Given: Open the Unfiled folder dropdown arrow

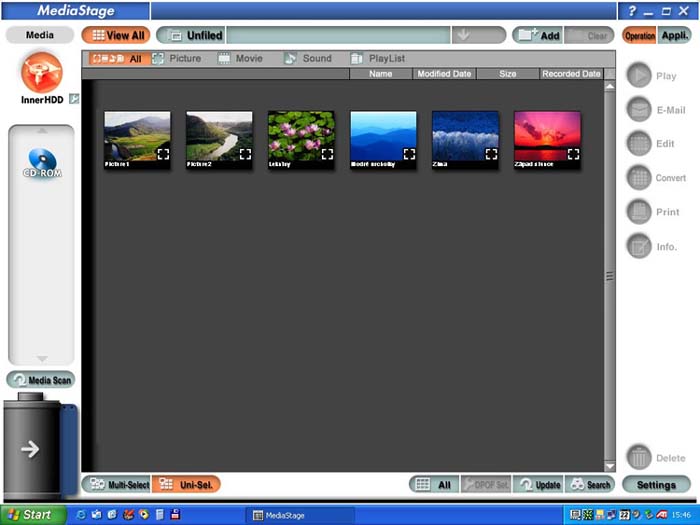Looking at the screenshot, I should click(463, 35).
